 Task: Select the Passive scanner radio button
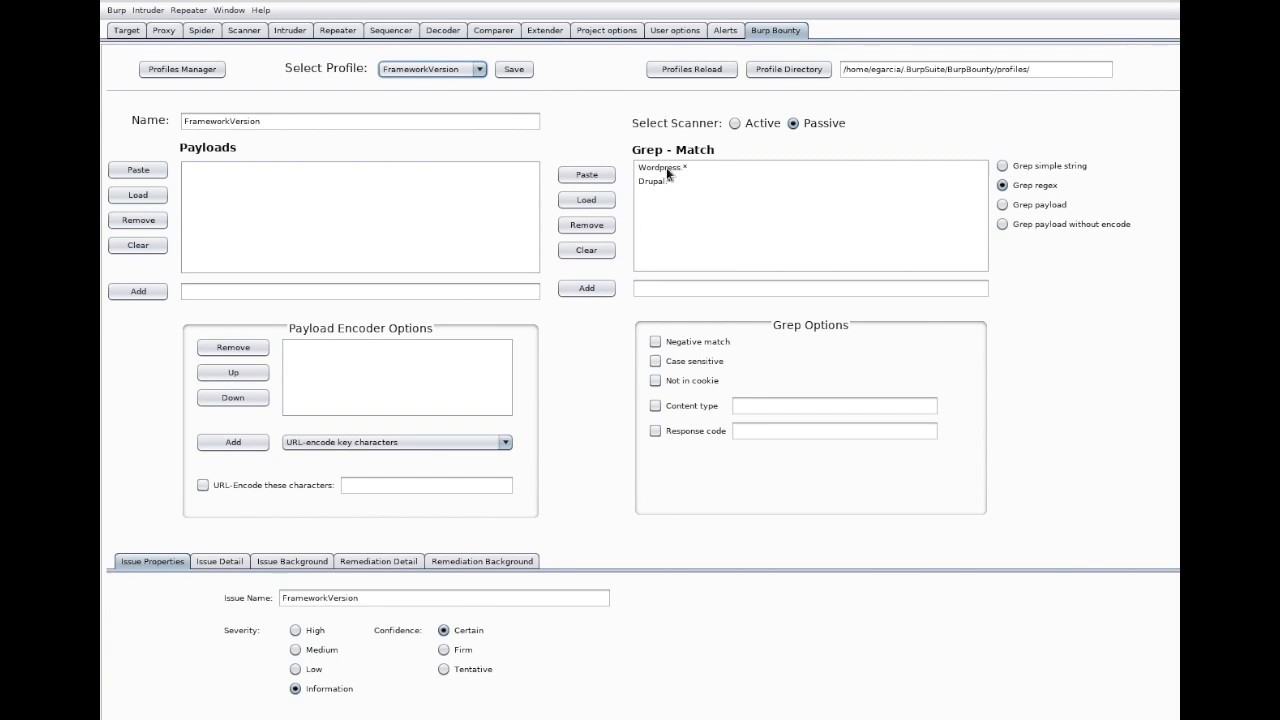(793, 123)
